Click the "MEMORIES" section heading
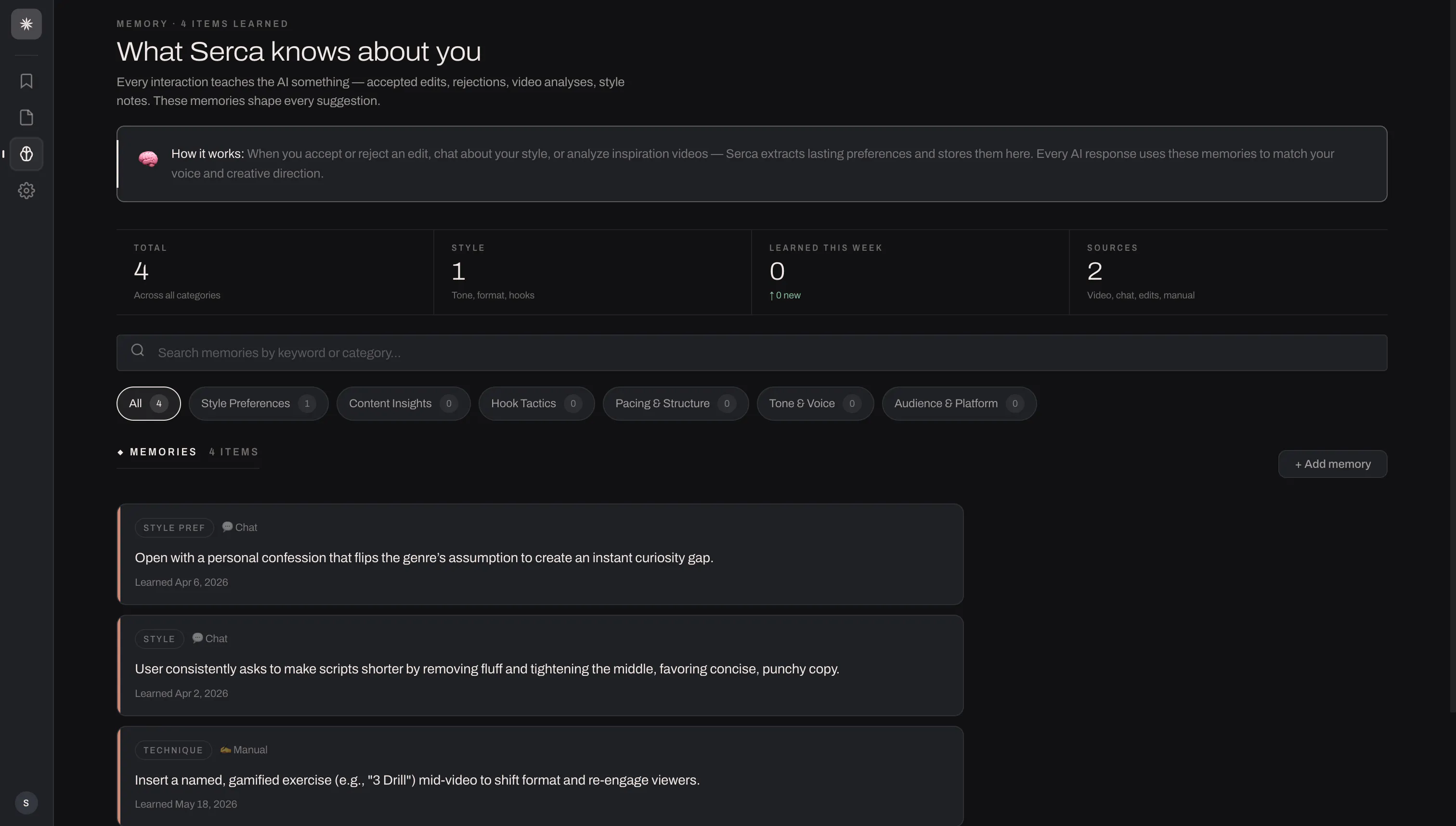Screen dimensions: 1456x826 click(x=163, y=452)
